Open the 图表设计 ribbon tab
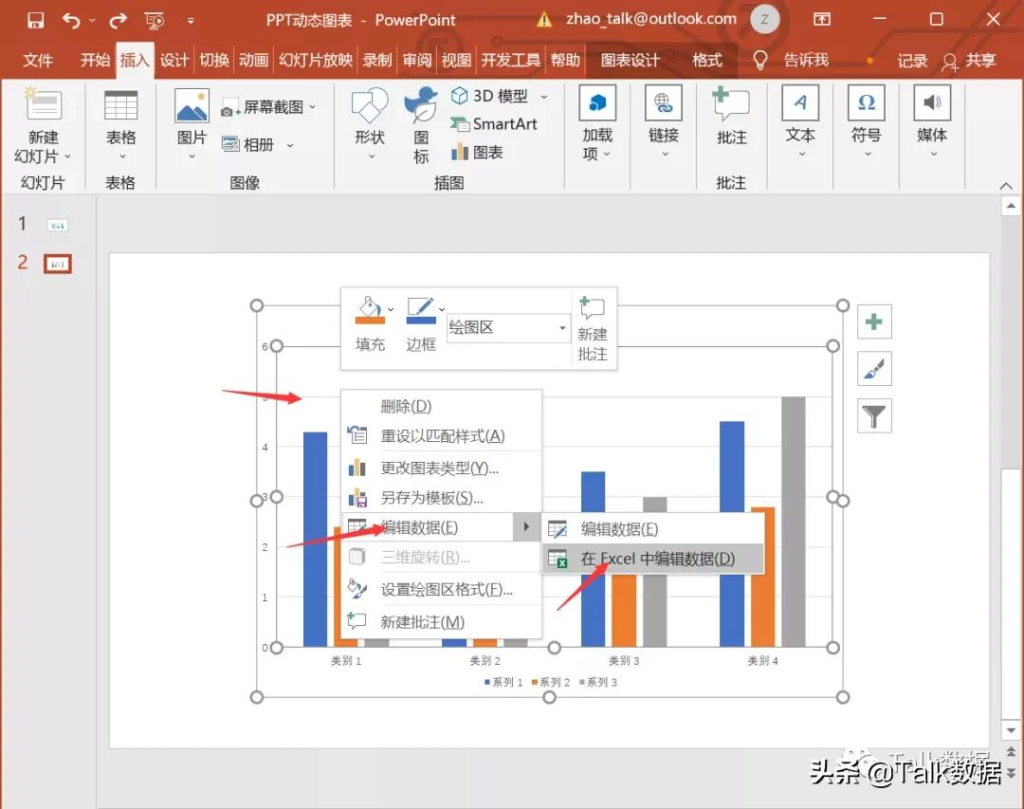The image size is (1024, 809). coord(630,60)
